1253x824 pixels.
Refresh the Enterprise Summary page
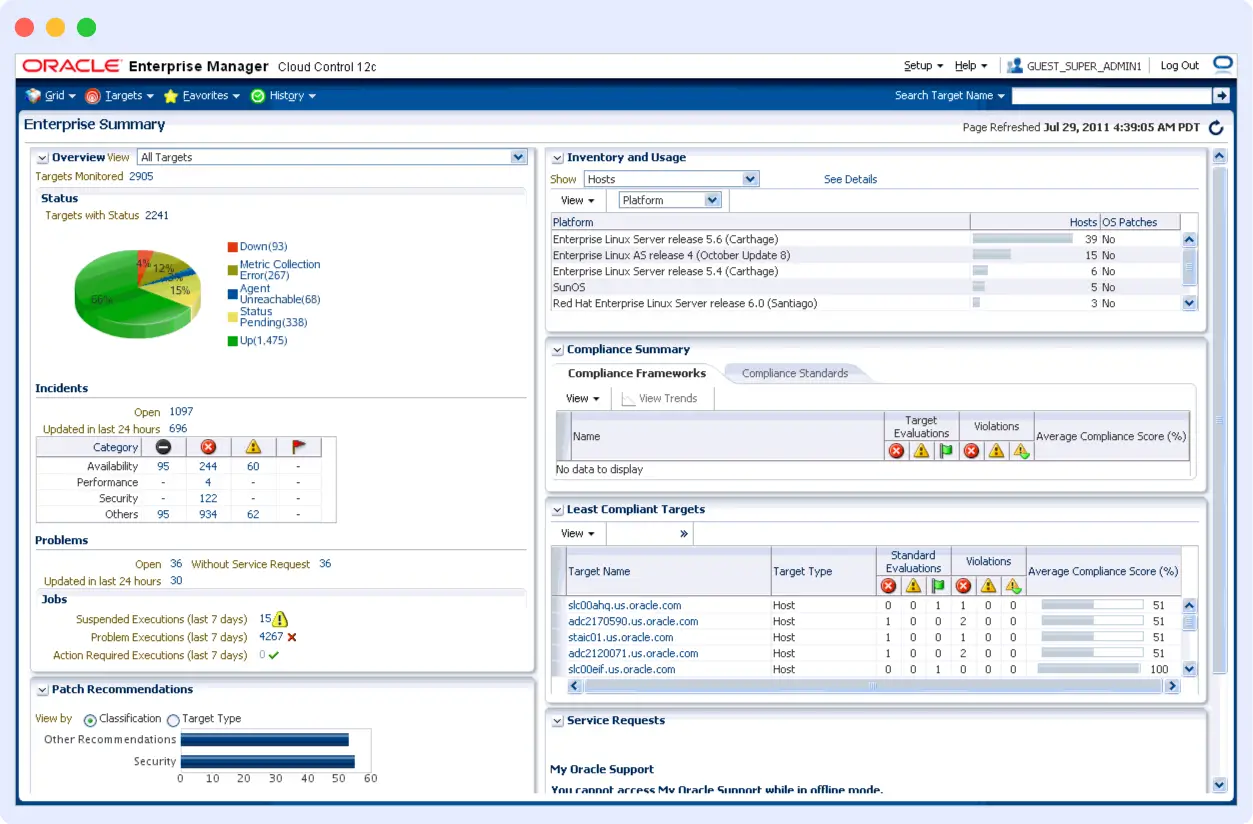pos(1216,128)
